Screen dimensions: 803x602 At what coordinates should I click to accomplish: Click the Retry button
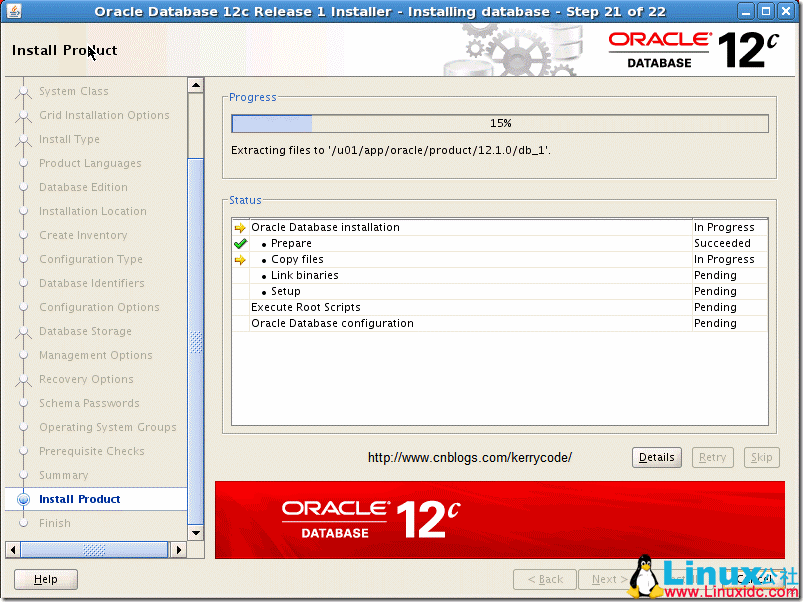click(x=712, y=457)
